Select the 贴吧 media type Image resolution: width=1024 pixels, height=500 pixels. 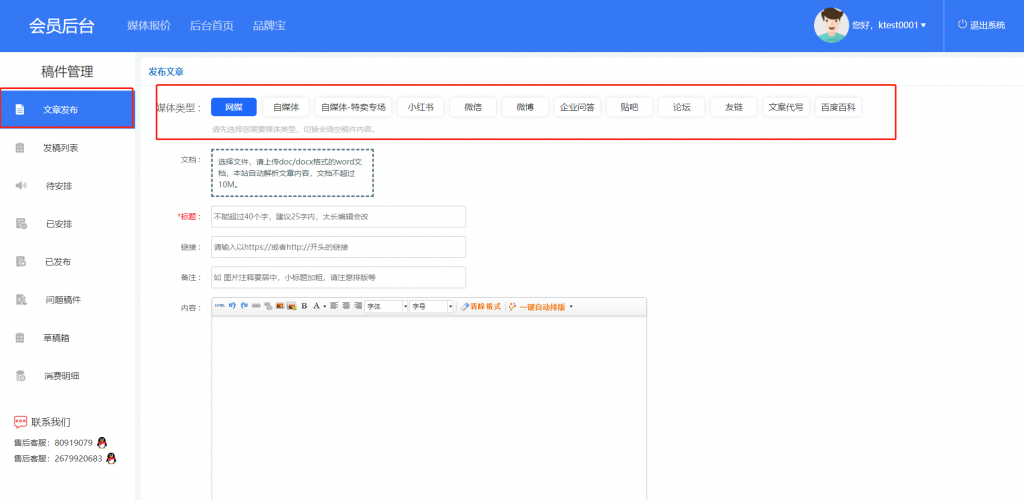[630, 107]
